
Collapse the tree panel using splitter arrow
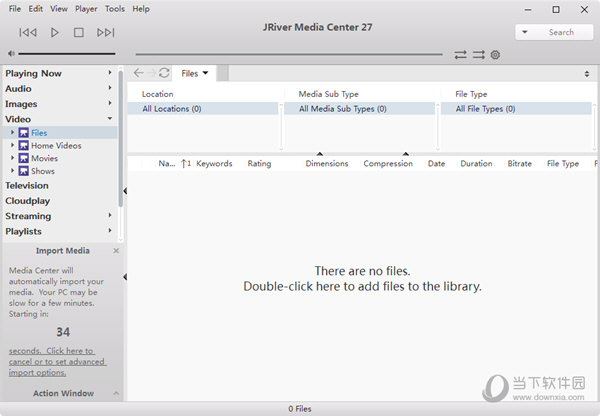(125, 191)
